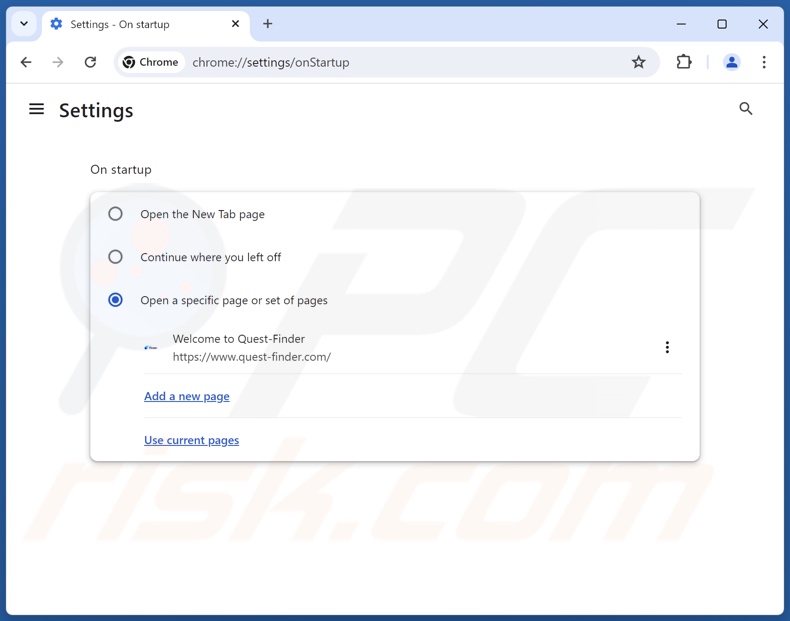Screen dimensions: 790x621
Task: Click the forward navigation arrow
Action: click(x=58, y=62)
